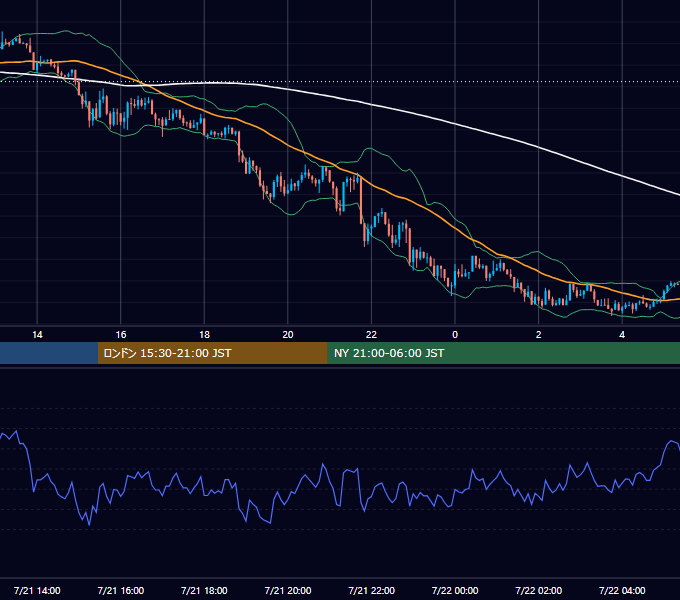Image resolution: width=680 pixels, height=600 pixels.
Task: Click the 7/21 16:00 time label
Action: (121, 590)
